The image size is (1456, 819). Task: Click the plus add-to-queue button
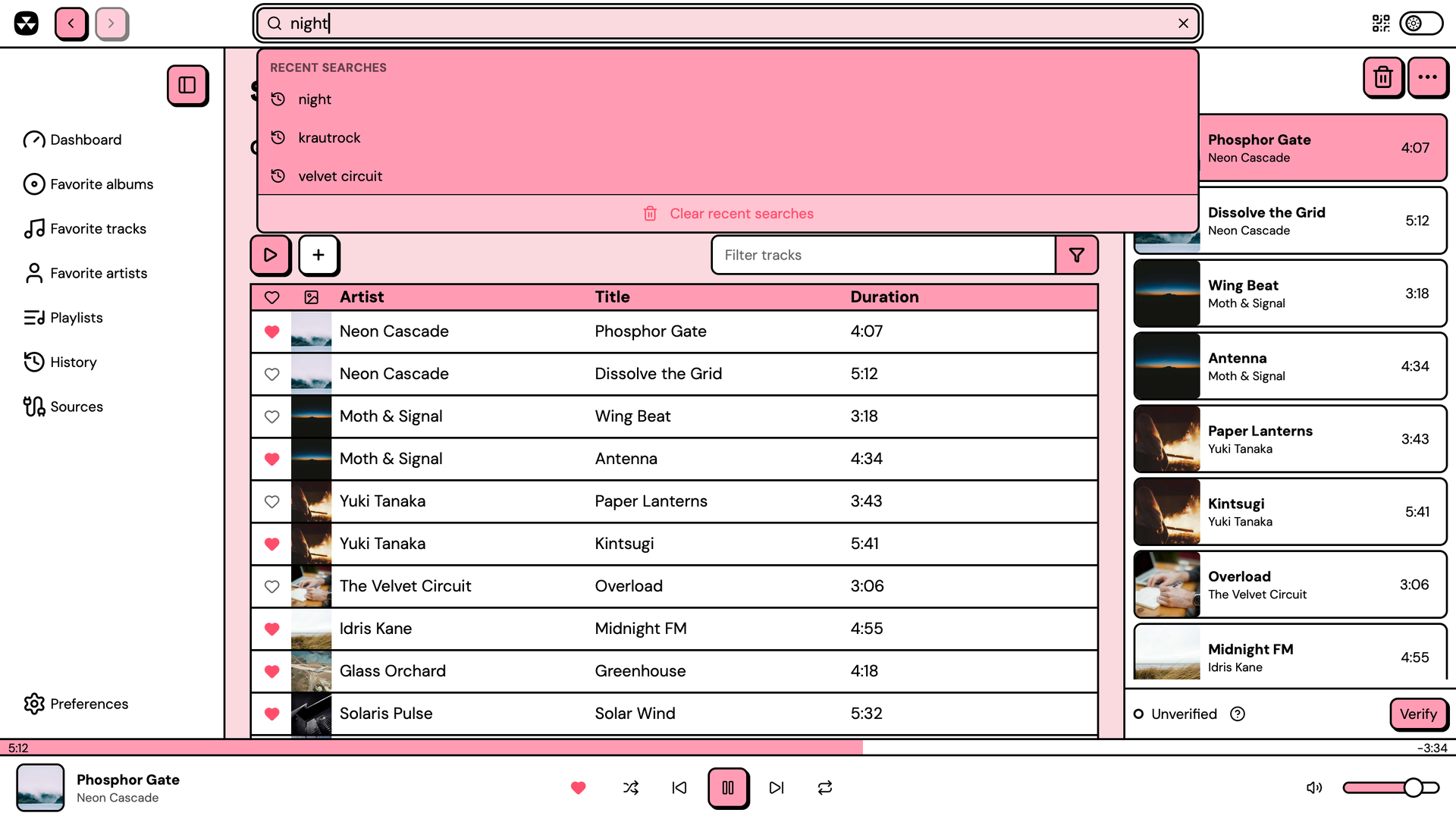(x=318, y=255)
